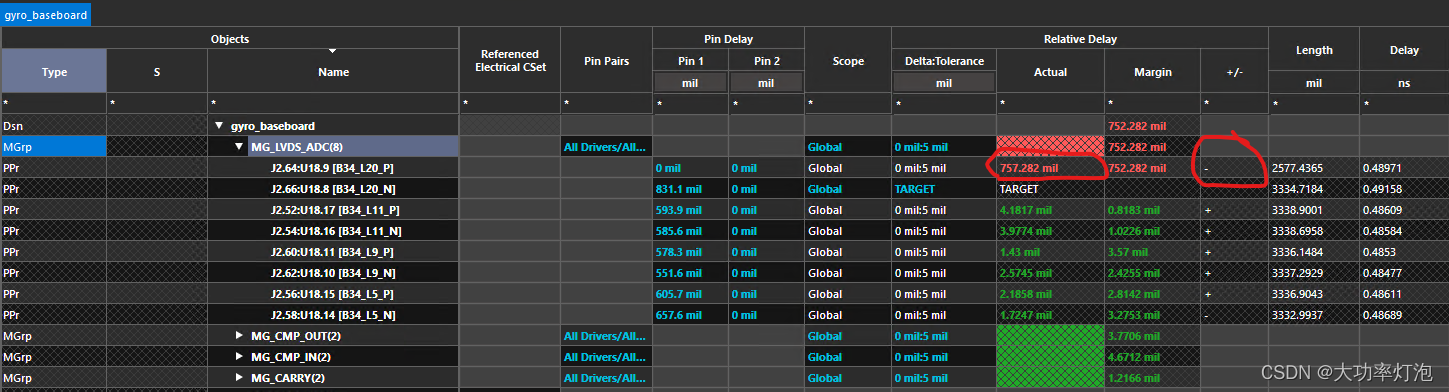Image resolution: width=1449 pixels, height=392 pixels.
Task: Select the +/- column header
Action: [1234, 72]
